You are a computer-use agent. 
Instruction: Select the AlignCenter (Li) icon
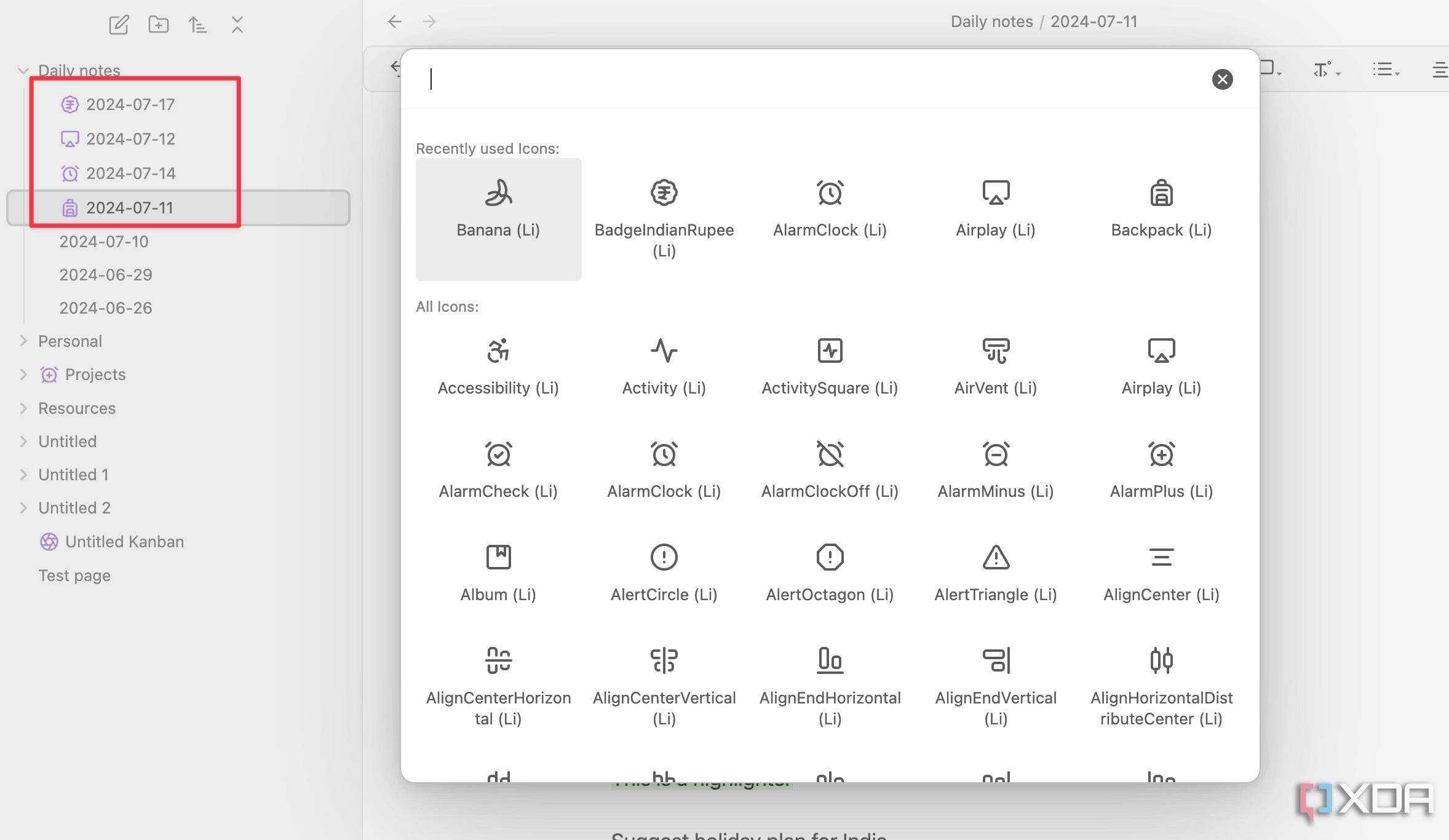pos(1161,574)
